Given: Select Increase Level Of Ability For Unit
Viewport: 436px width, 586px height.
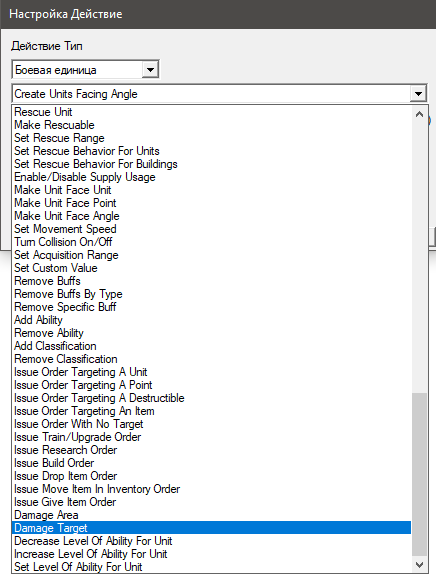Looking at the screenshot, I should coord(211,554).
